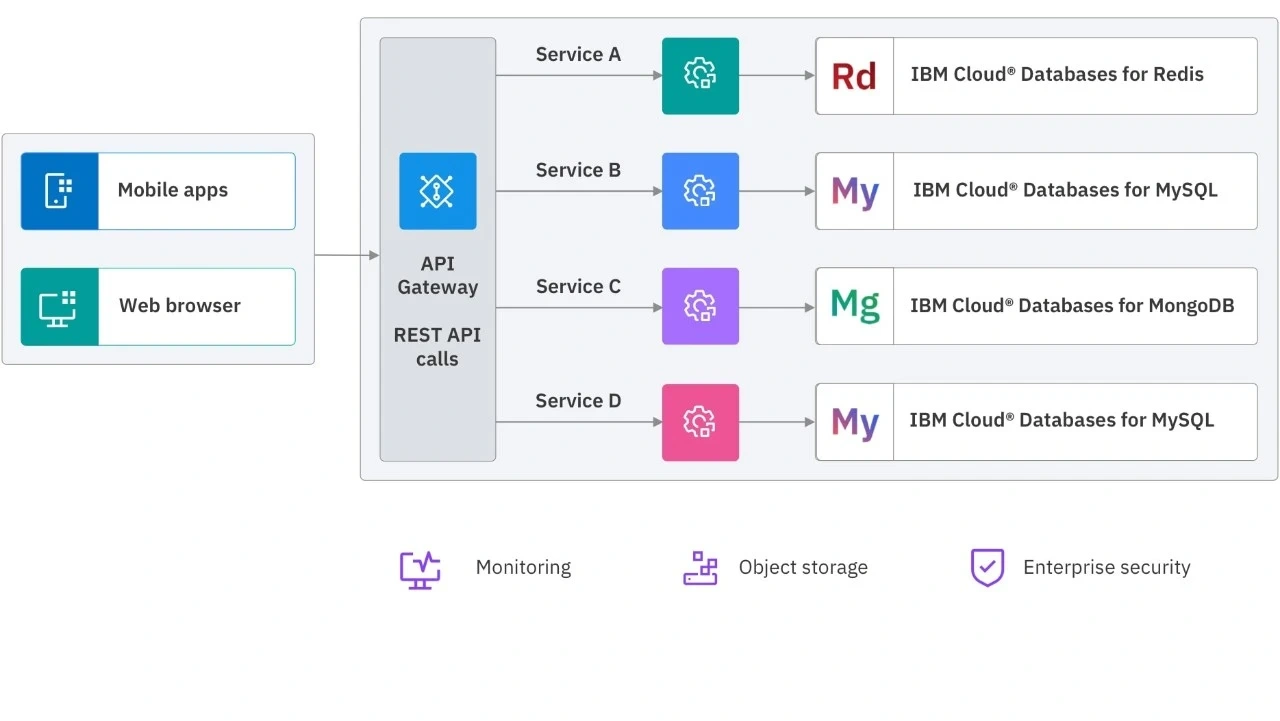Click the green Mg MongoDB logo
The width and height of the screenshot is (1280, 721).
click(x=855, y=306)
